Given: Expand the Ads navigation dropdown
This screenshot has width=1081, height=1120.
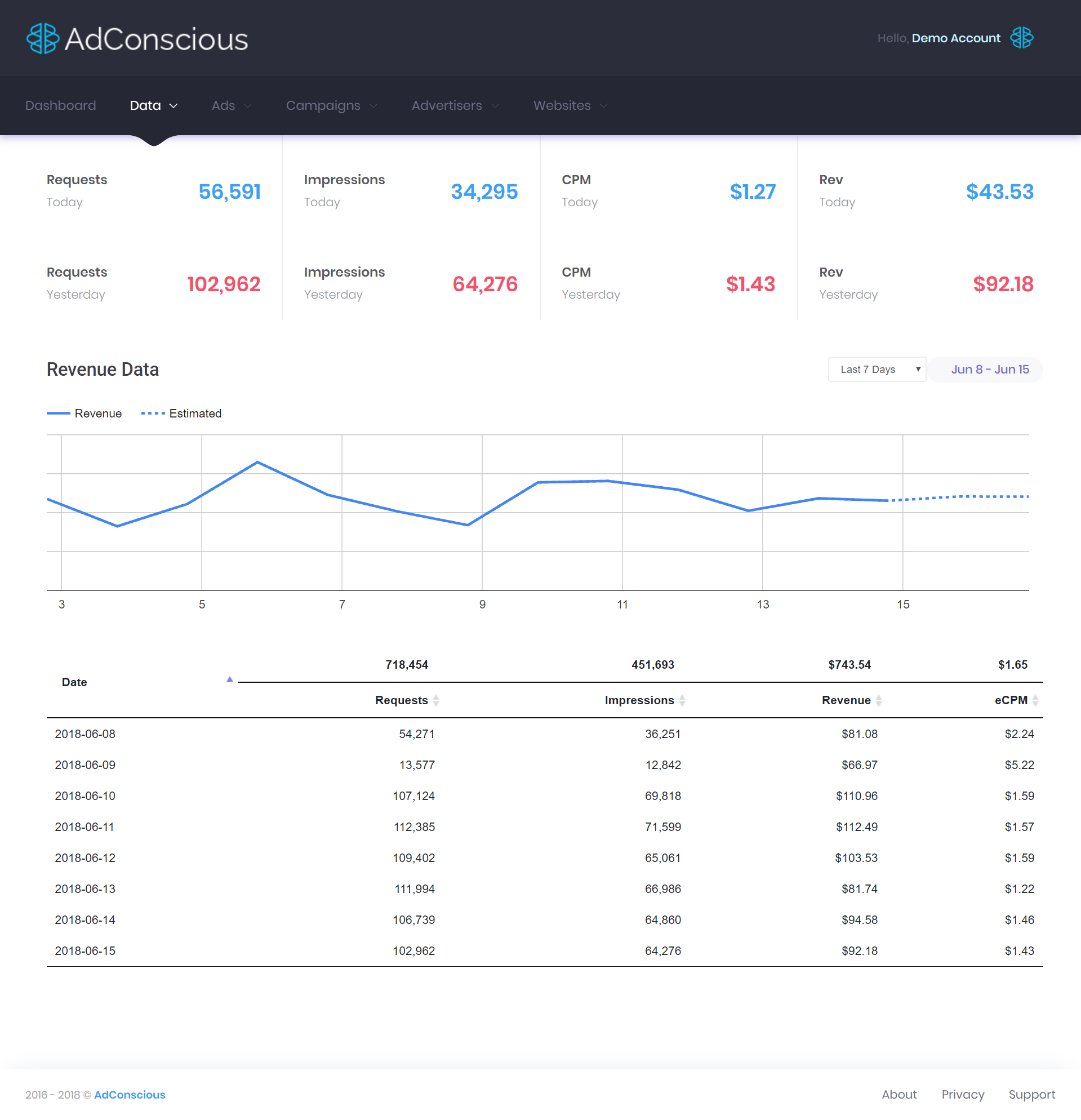Looking at the screenshot, I should [x=231, y=105].
